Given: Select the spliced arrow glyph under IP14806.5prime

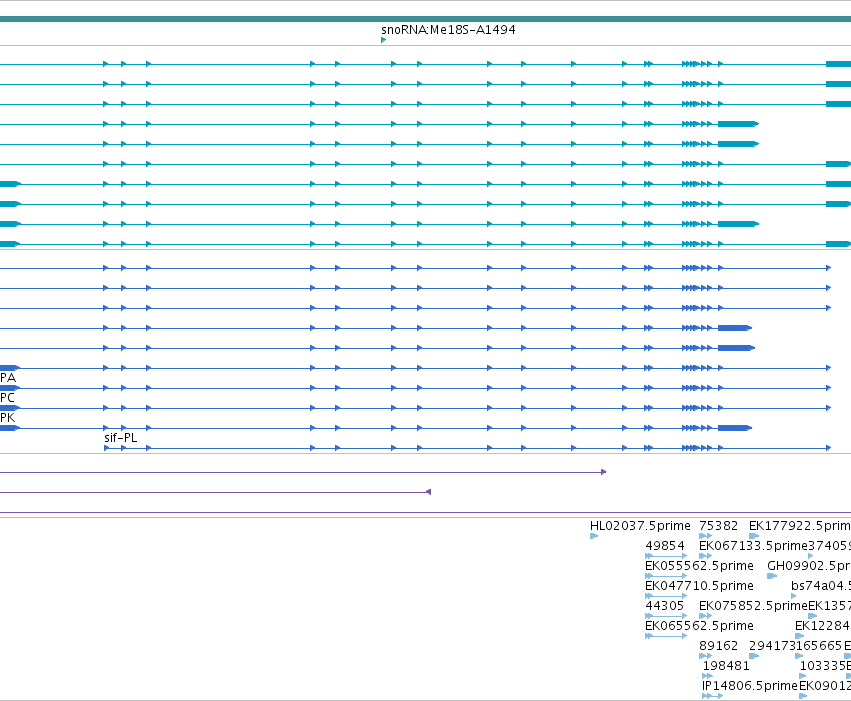Looking at the screenshot, I should 713,697.
